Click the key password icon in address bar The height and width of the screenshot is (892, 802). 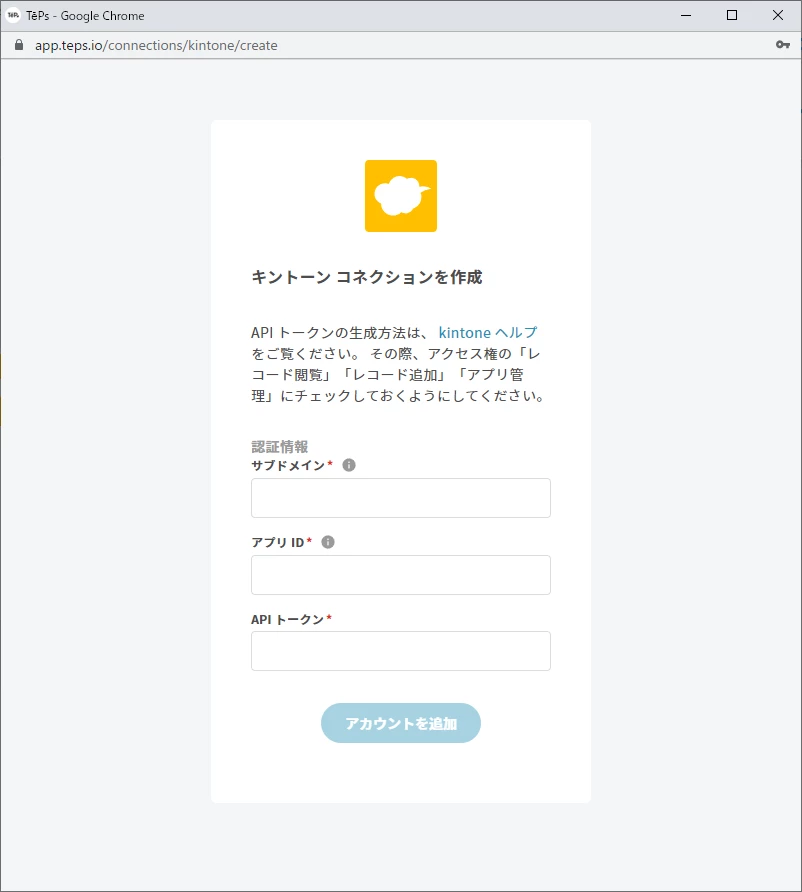coord(783,45)
